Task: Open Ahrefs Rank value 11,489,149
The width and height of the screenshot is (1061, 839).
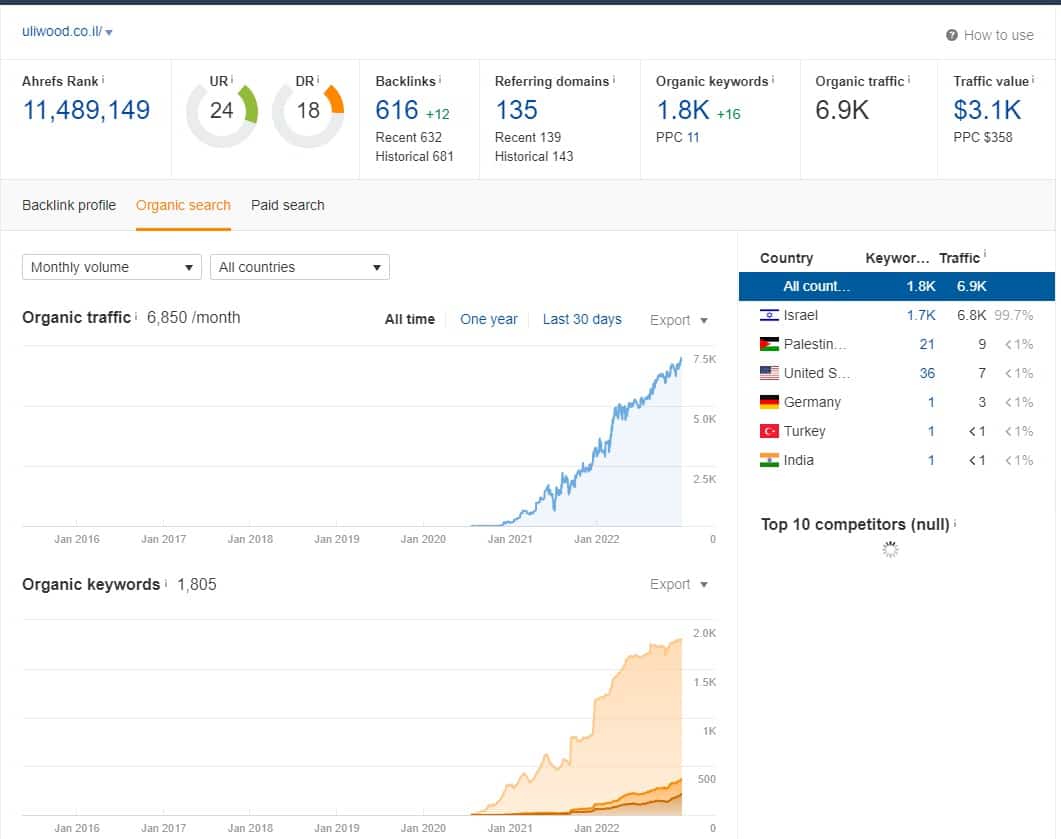Action: pos(87,110)
